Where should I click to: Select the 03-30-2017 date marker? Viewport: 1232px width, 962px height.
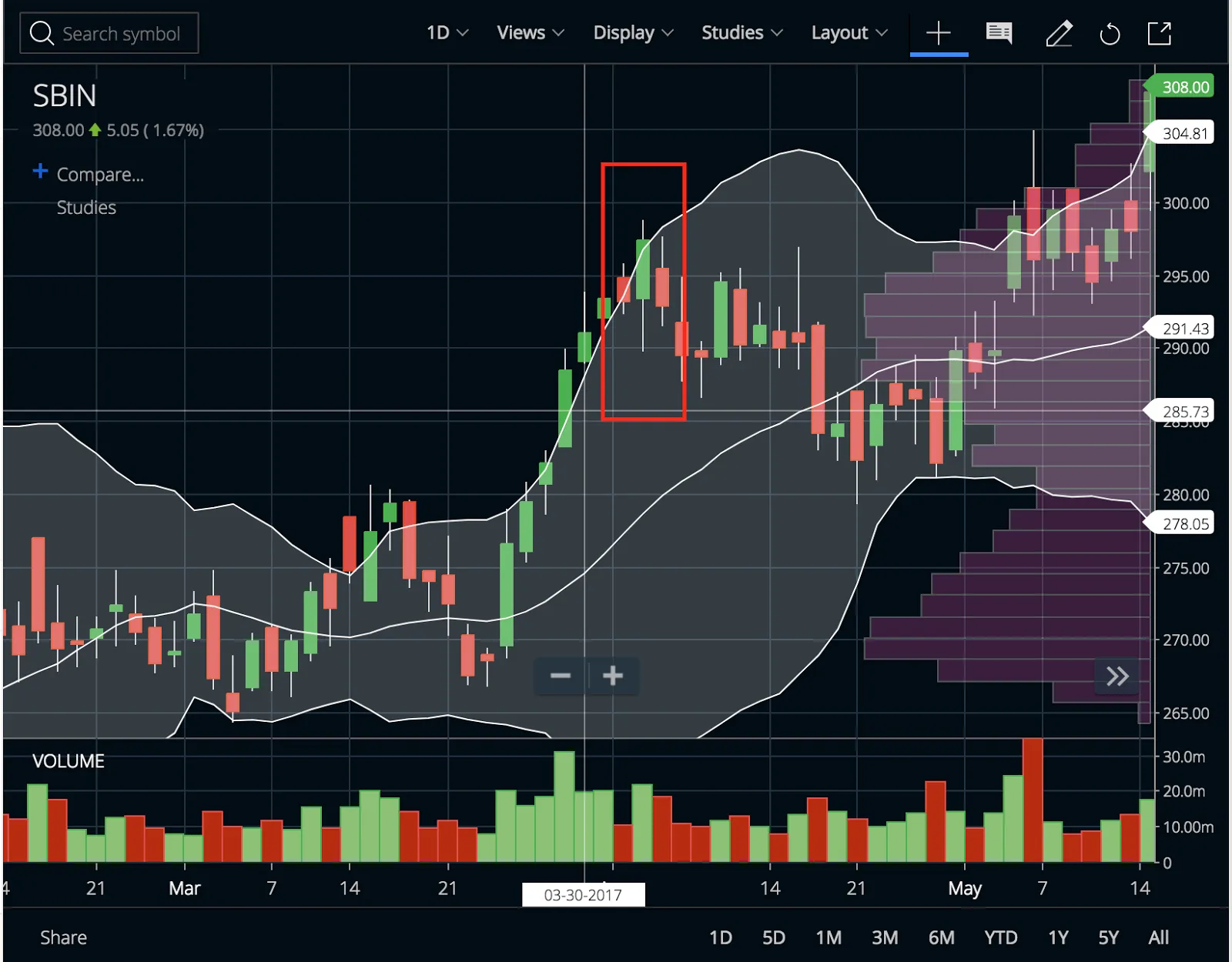pos(584,894)
